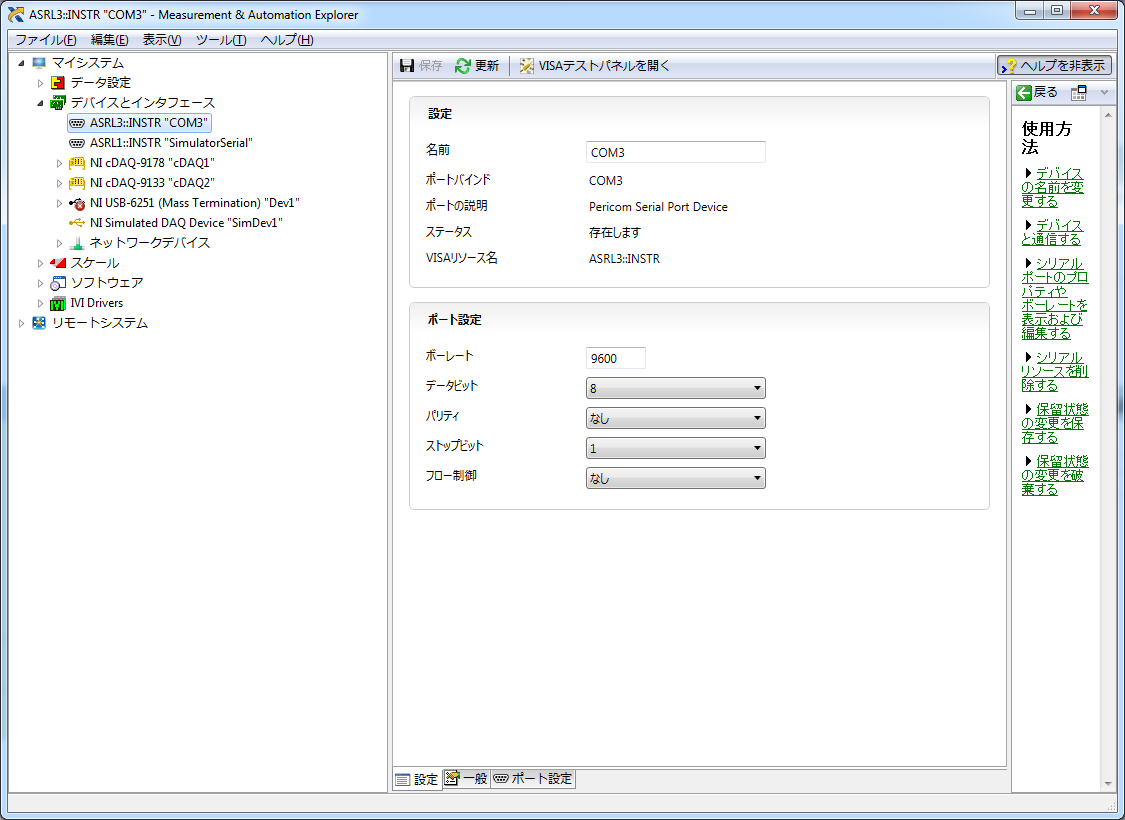Select NI Simulated DAQ Device "SimDev1" row
Viewport: 1125px width, 820px height.
[x=176, y=223]
